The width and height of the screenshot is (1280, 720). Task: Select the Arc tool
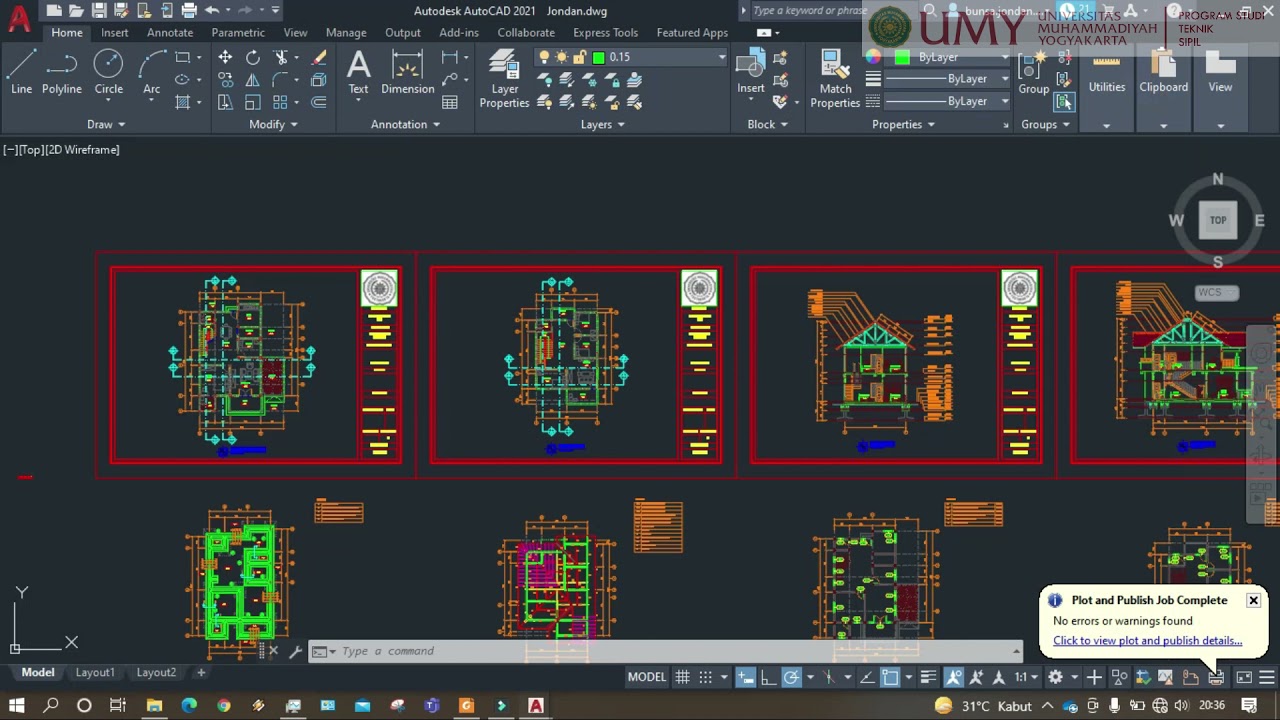[151, 73]
